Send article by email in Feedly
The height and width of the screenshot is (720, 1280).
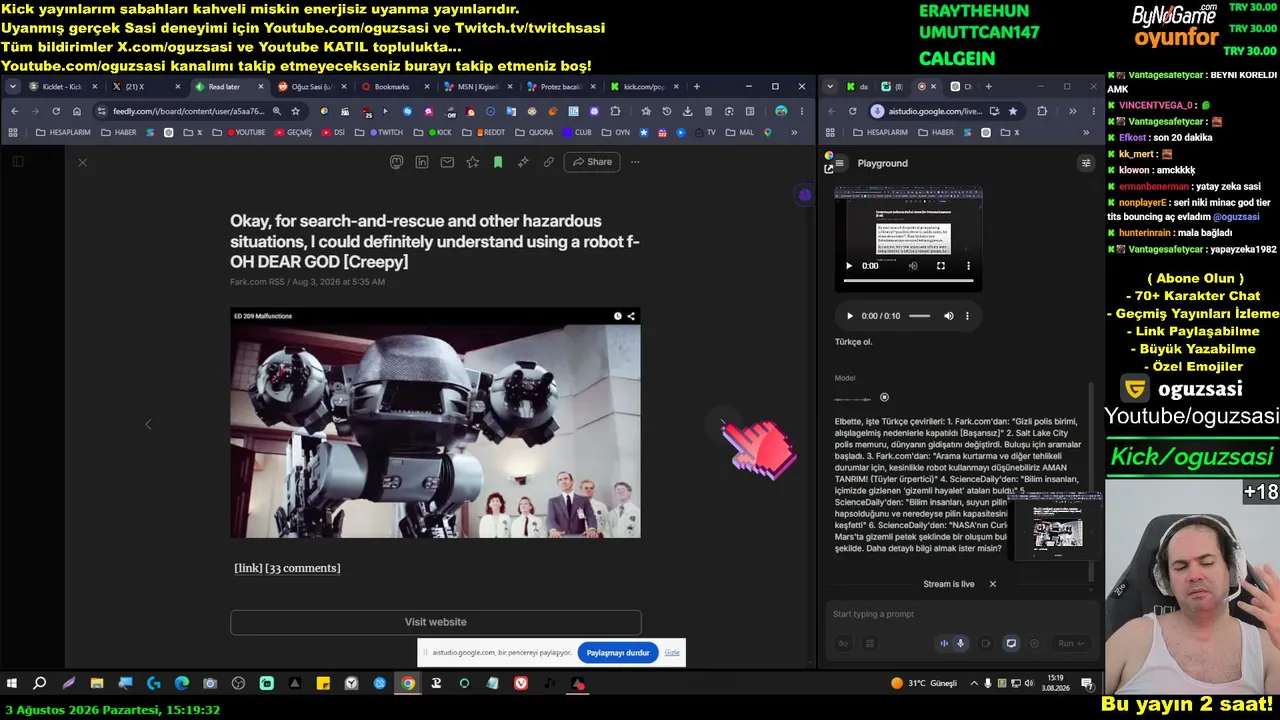(x=447, y=162)
